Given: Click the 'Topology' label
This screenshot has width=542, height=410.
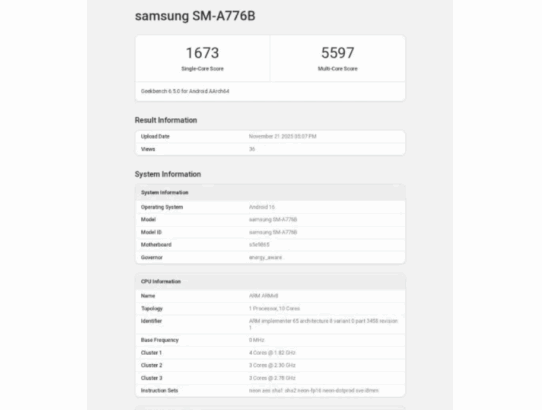Looking at the screenshot, I should [152, 309].
